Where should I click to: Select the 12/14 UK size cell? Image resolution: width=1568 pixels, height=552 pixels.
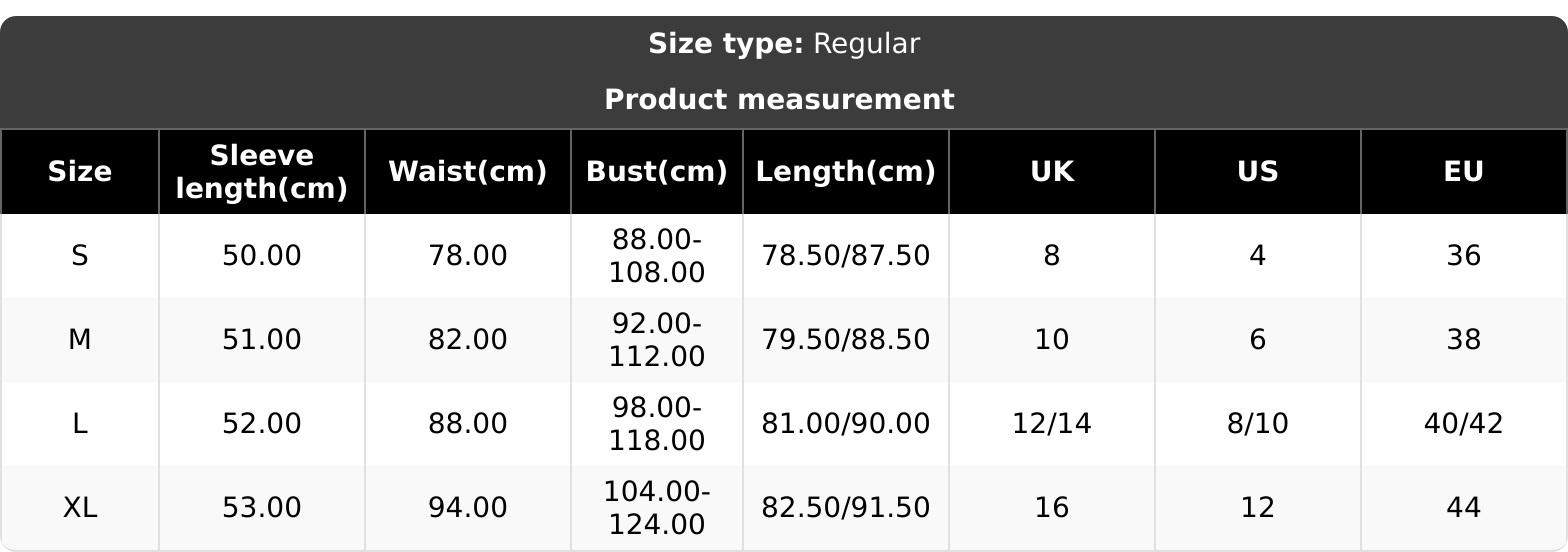click(1052, 424)
